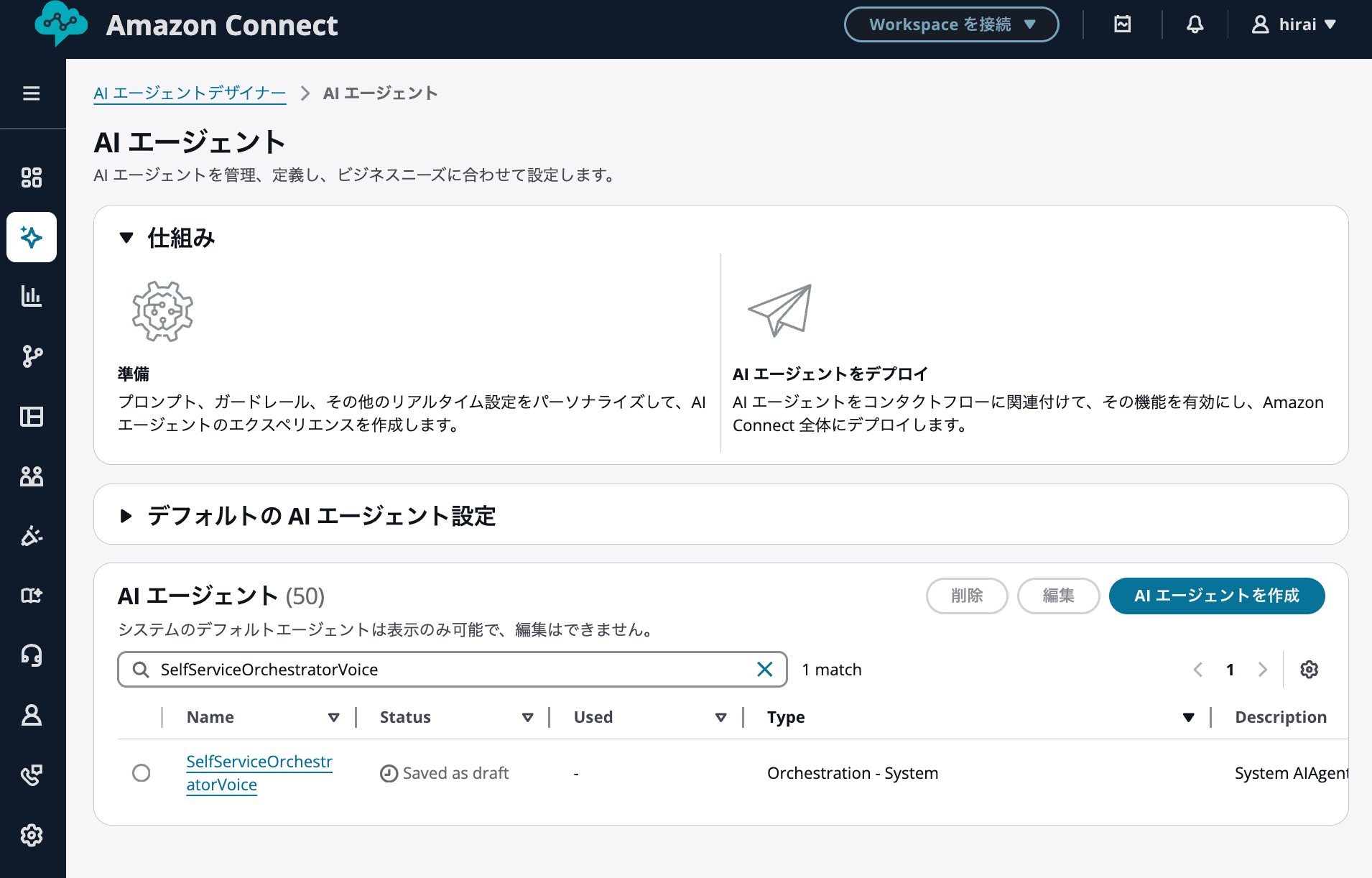Go to next page of results
This screenshot has width=1372, height=878.
tap(1263, 670)
